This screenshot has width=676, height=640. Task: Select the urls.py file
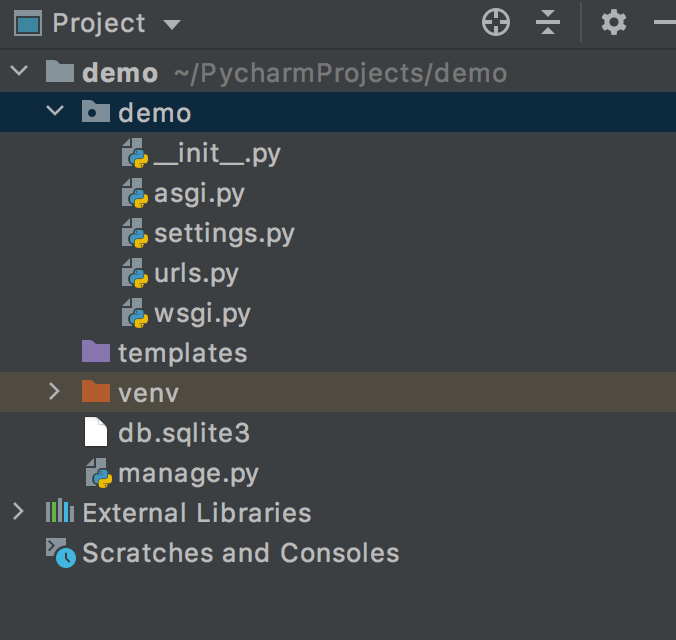point(196,273)
